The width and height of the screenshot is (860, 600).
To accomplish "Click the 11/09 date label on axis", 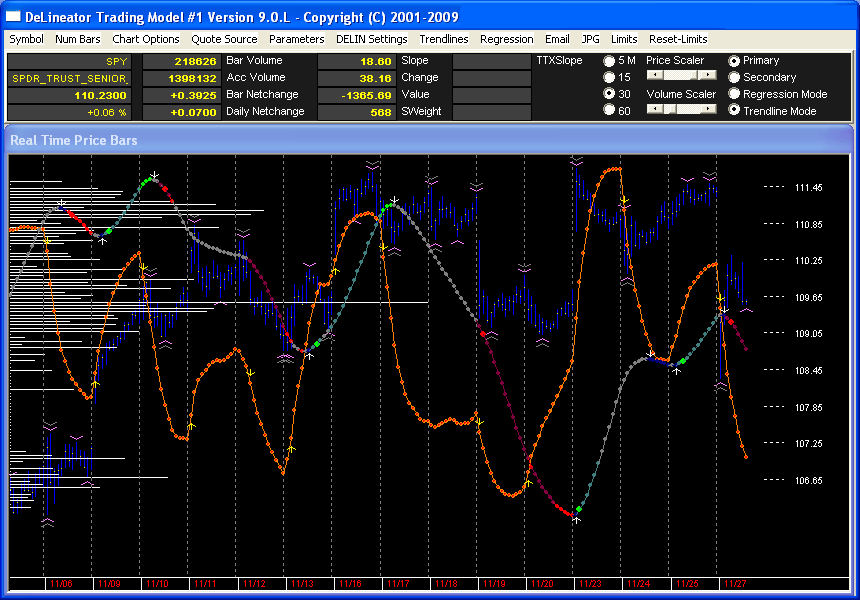I will pyautogui.click(x=109, y=584).
